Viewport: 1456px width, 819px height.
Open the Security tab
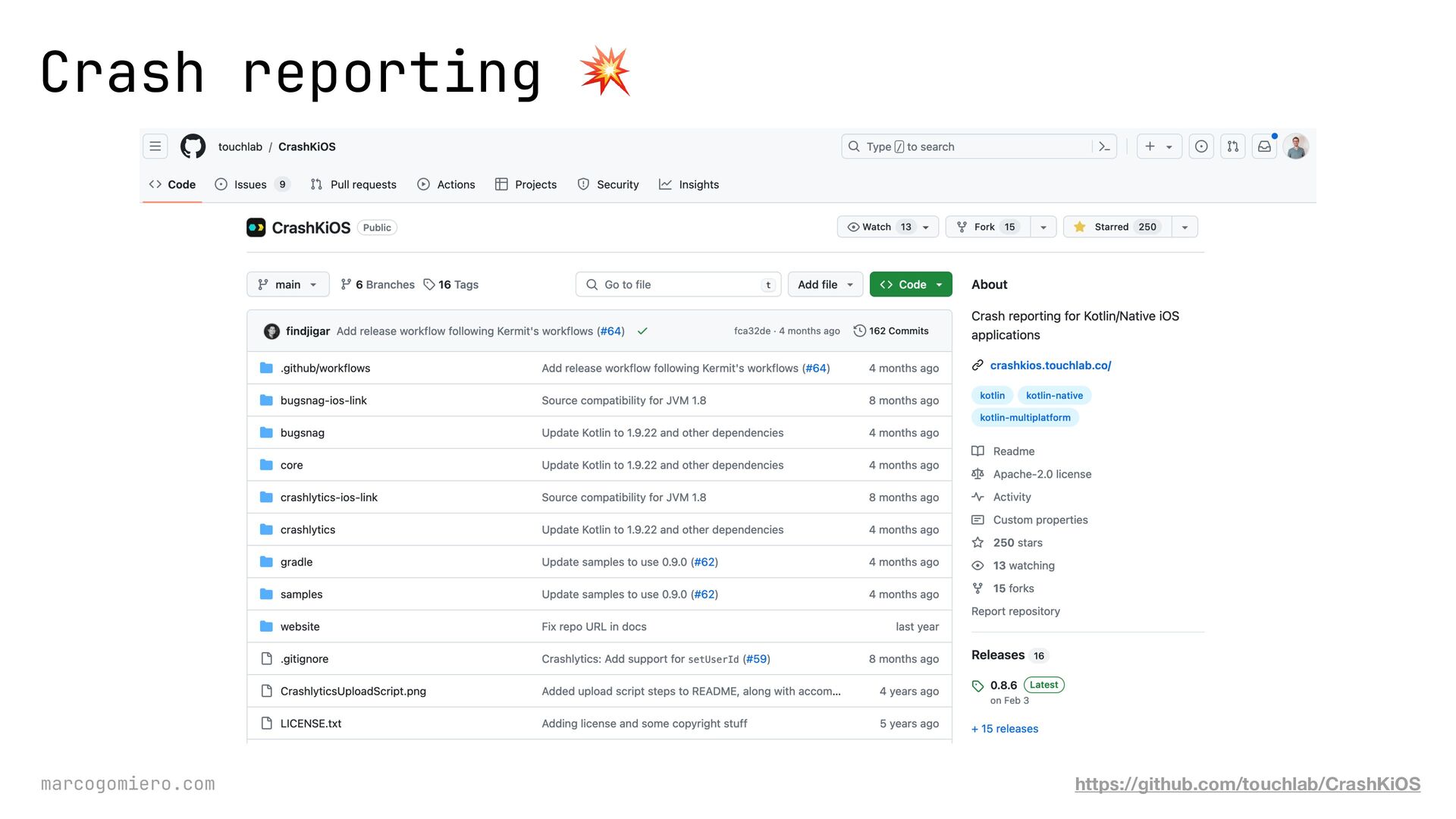click(608, 184)
